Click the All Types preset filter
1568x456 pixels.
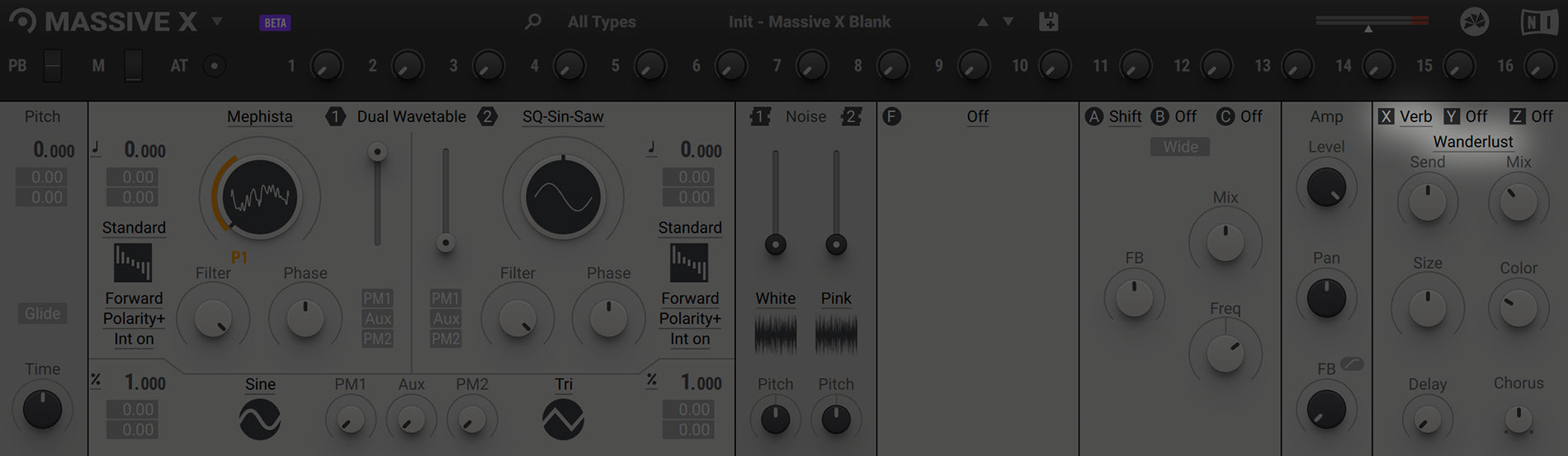[x=602, y=22]
